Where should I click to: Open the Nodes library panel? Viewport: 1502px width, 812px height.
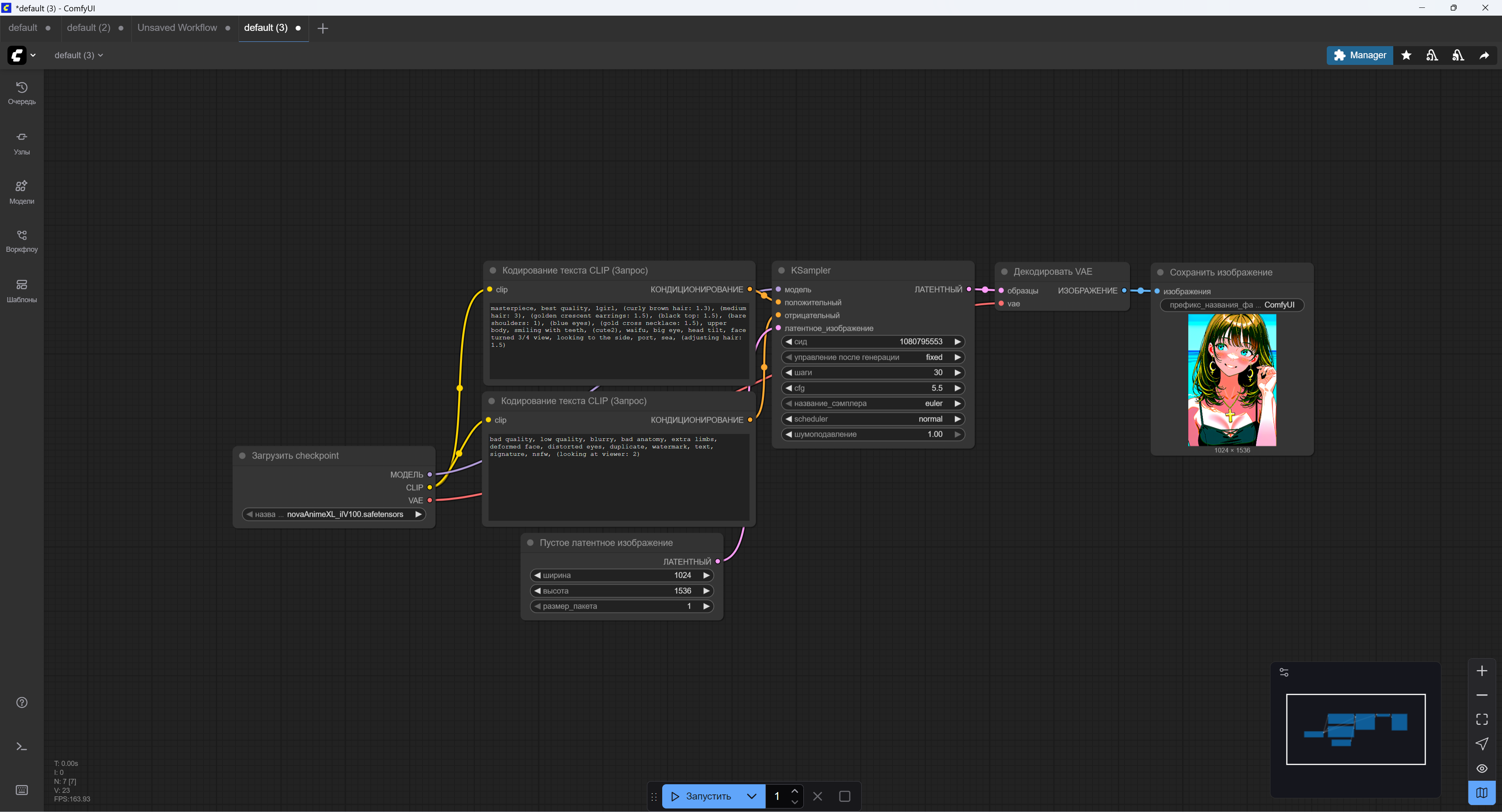(22, 142)
